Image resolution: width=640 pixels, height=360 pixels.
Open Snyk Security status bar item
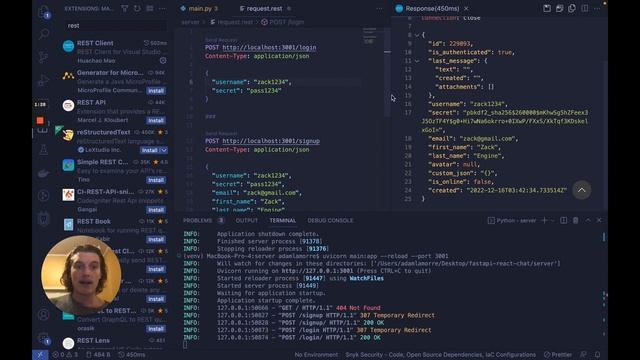pyautogui.click(x=440, y=355)
